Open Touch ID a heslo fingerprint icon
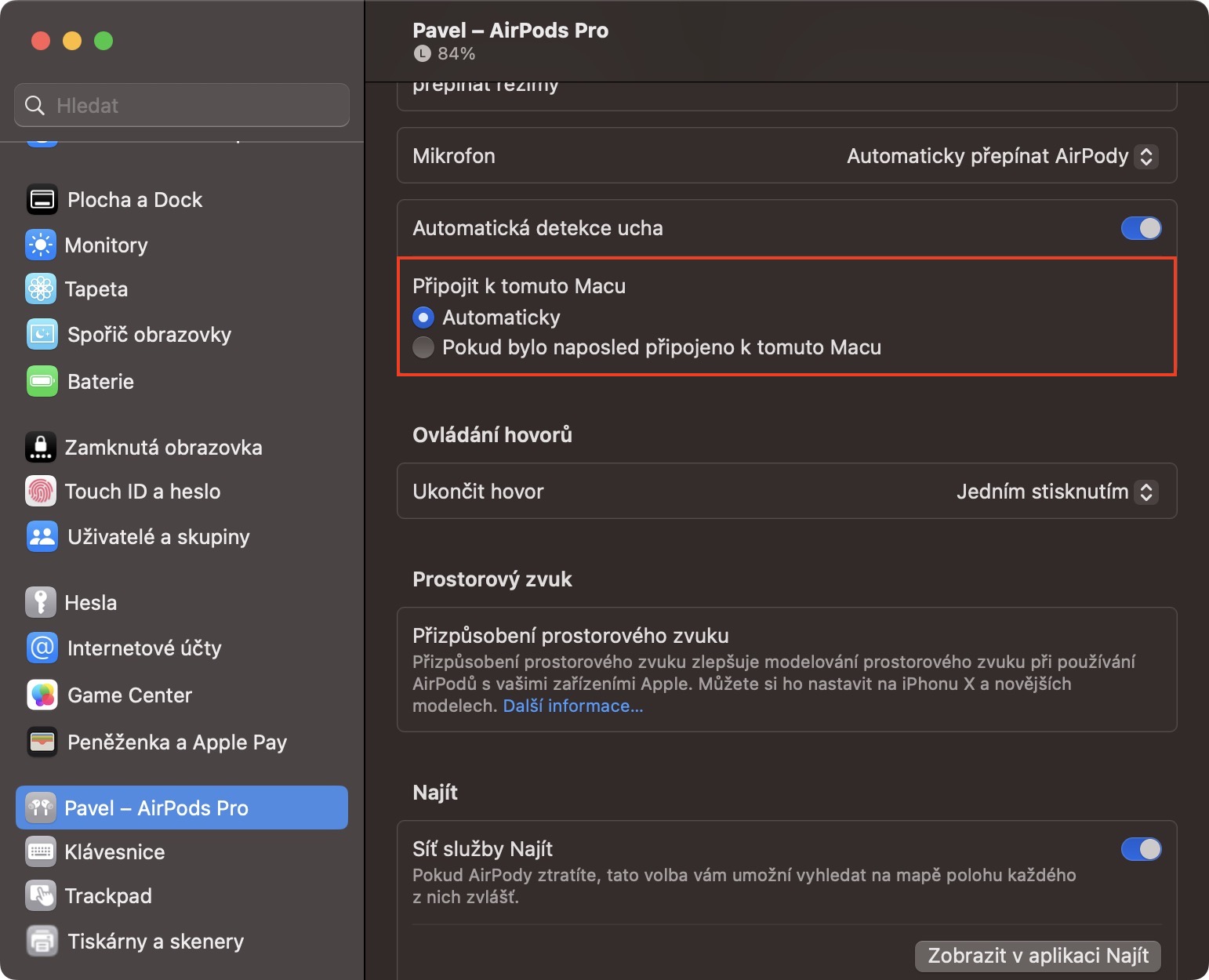1209x980 pixels. coord(40,492)
